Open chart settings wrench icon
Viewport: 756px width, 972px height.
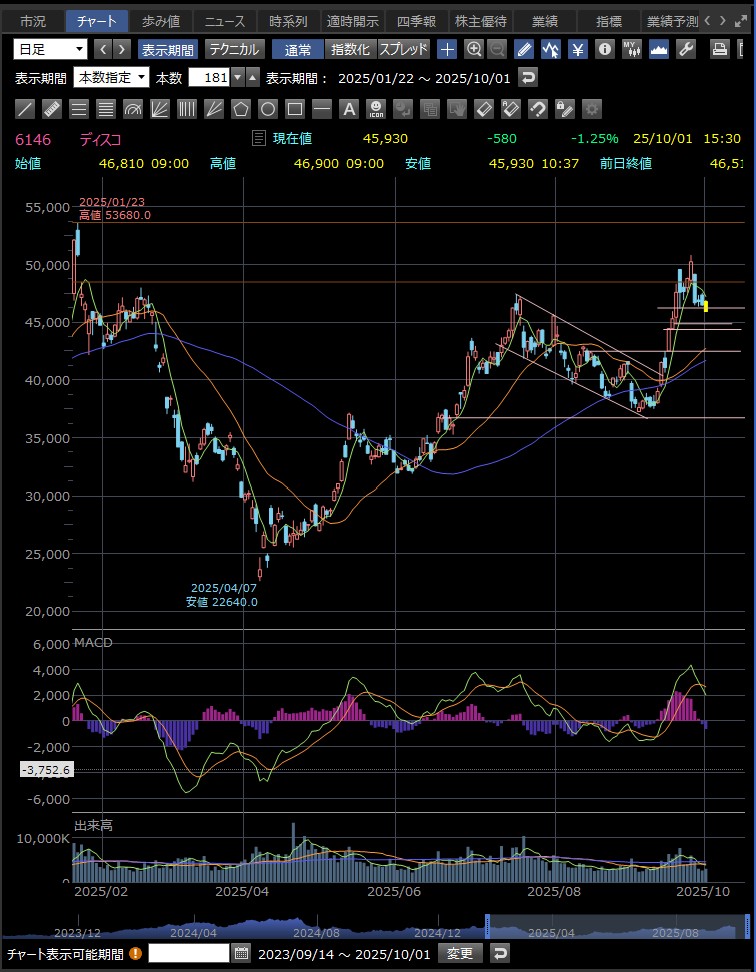coord(686,49)
